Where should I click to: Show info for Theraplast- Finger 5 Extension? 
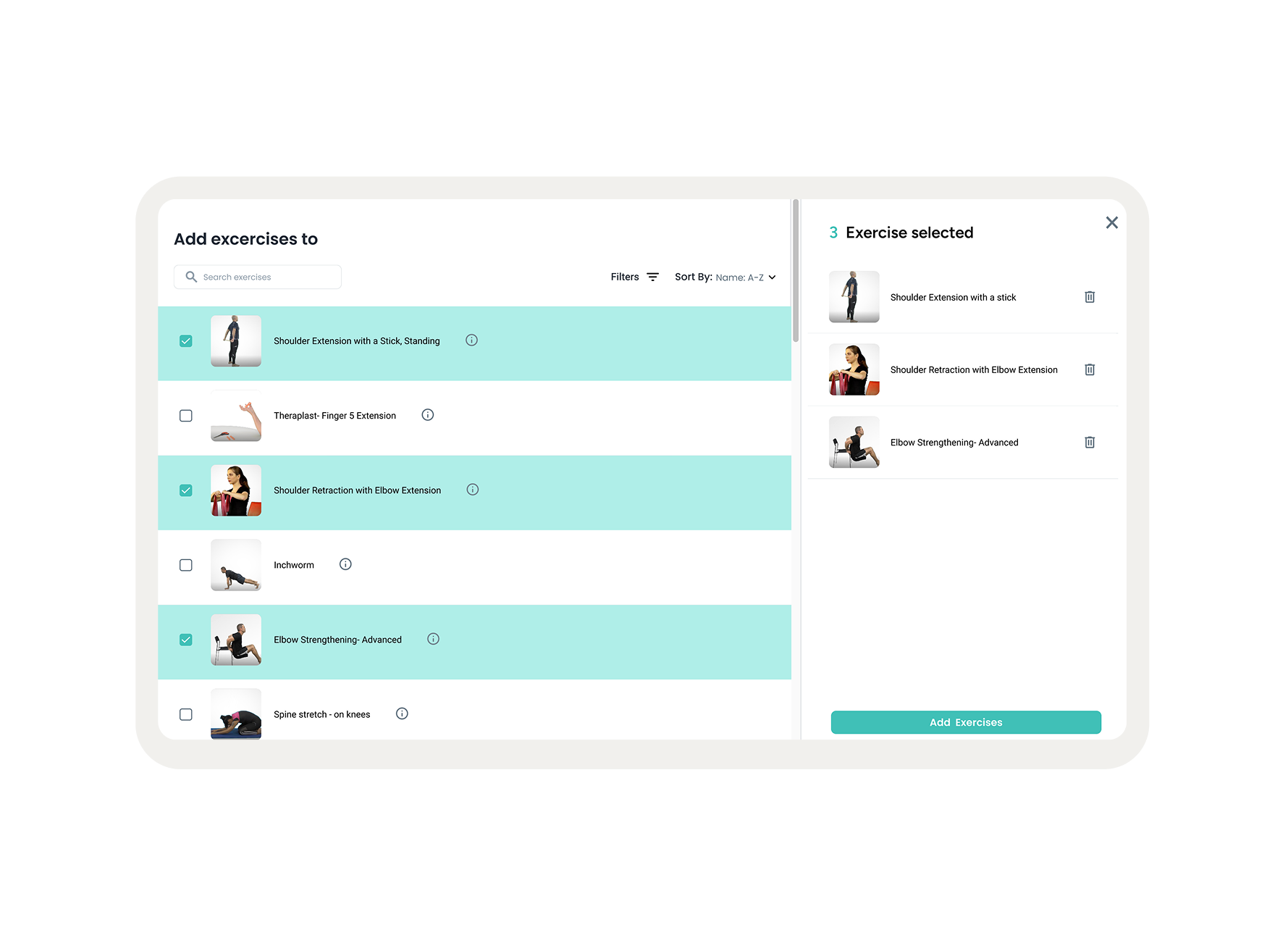(x=428, y=415)
